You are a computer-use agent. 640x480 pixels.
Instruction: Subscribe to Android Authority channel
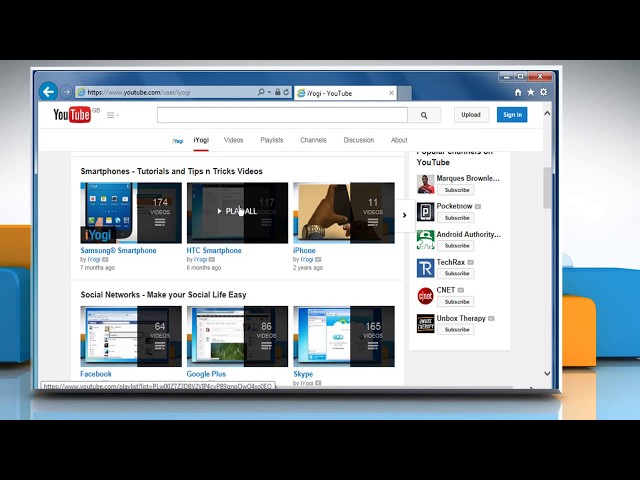(x=456, y=246)
